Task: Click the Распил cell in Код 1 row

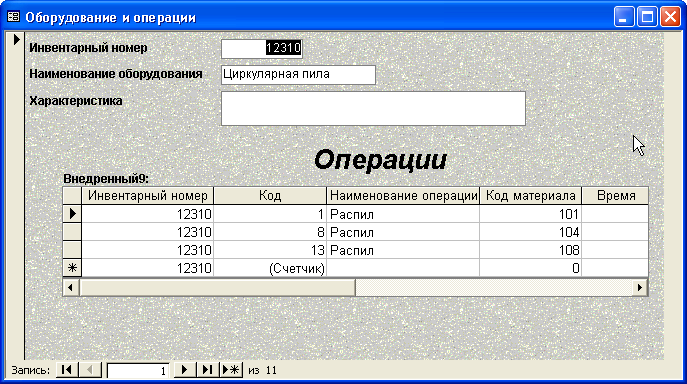Action: (403, 214)
